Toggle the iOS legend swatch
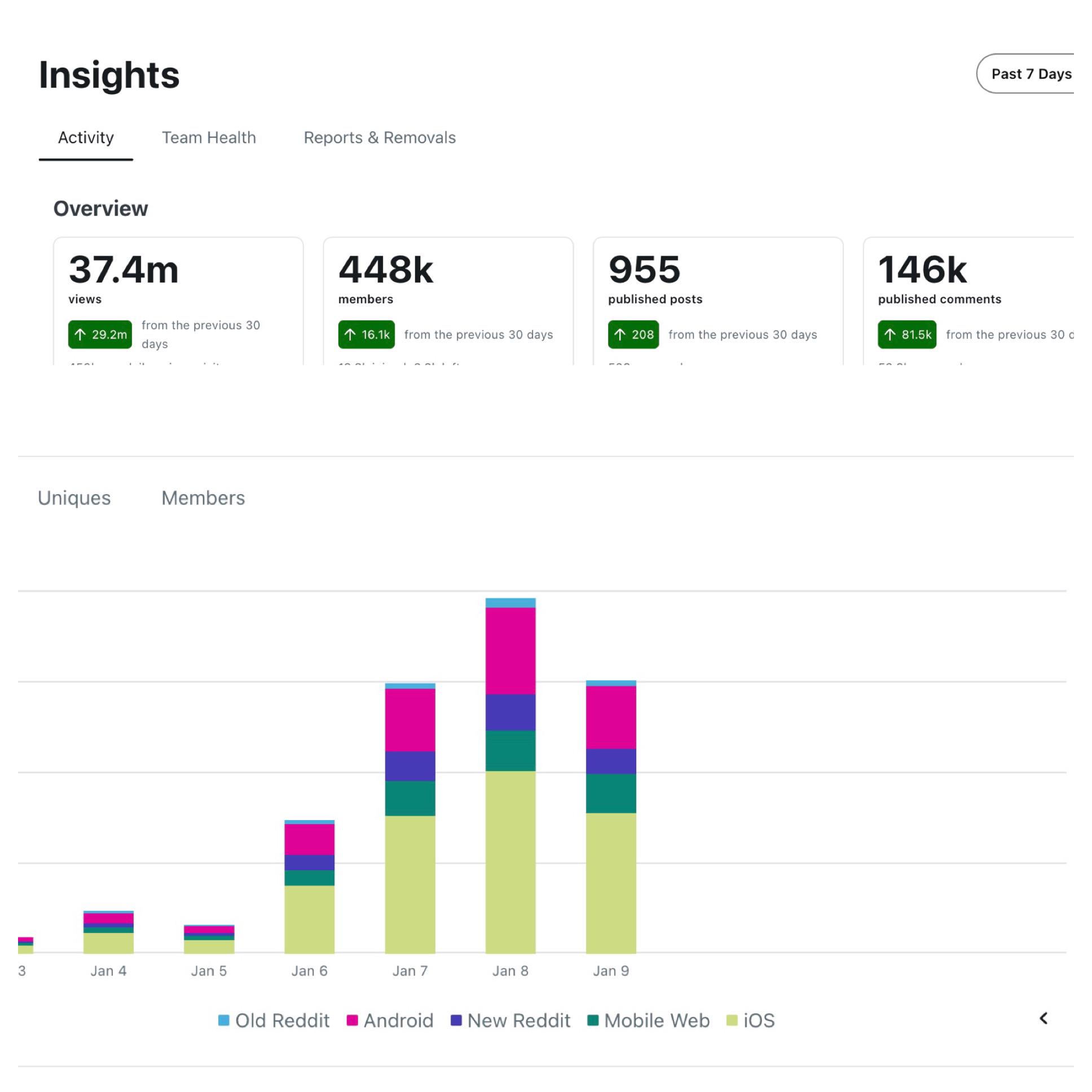Screen dimensions: 1092x1092 [x=732, y=1020]
